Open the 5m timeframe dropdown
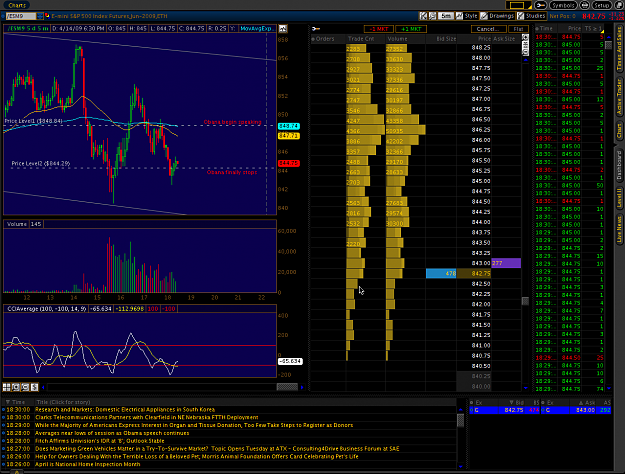 446,16
